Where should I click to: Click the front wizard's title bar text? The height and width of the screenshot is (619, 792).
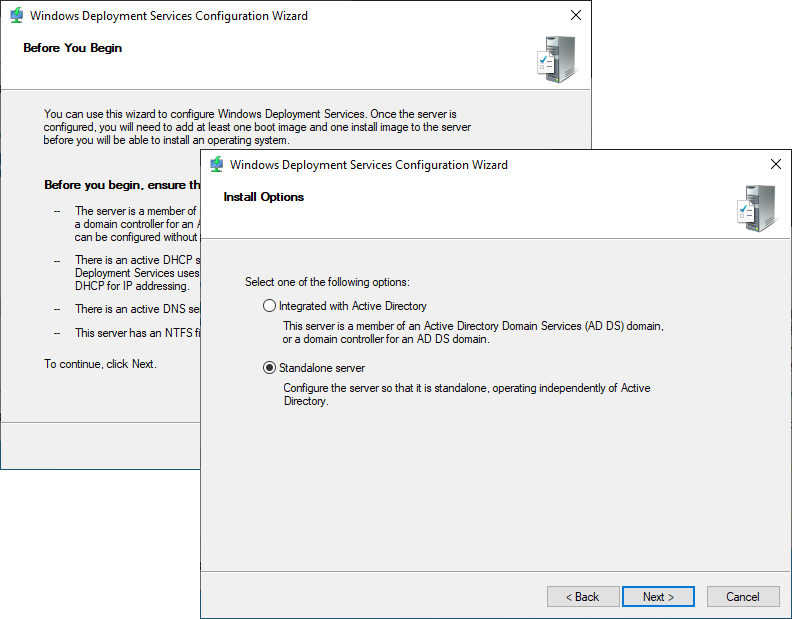[369, 165]
